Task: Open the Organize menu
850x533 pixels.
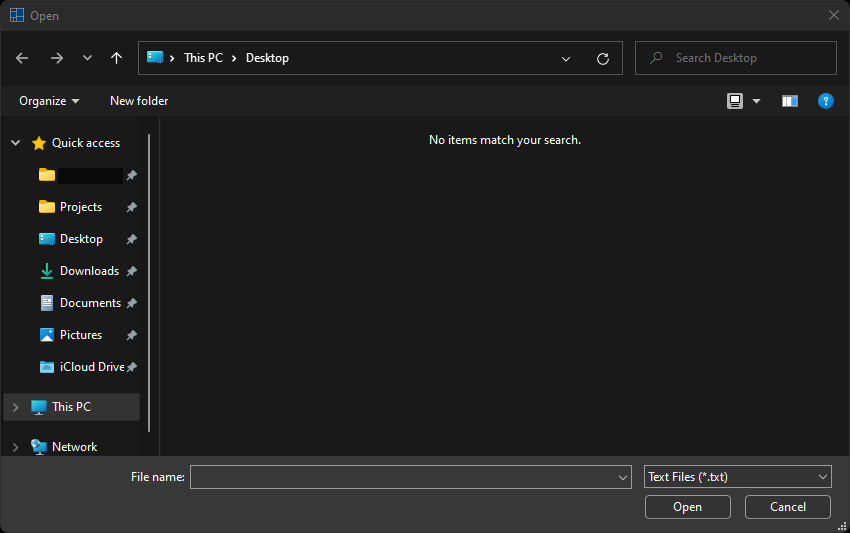Action: (48, 101)
